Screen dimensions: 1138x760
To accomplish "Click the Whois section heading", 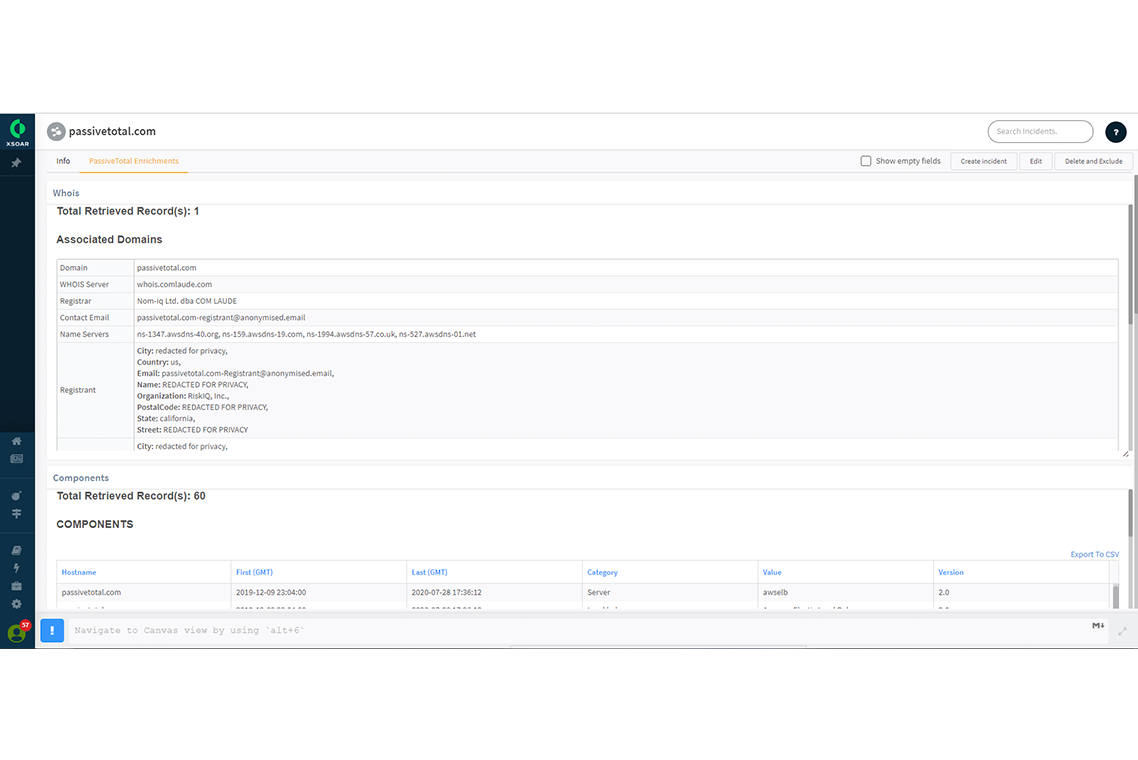I will coord(66,193).
